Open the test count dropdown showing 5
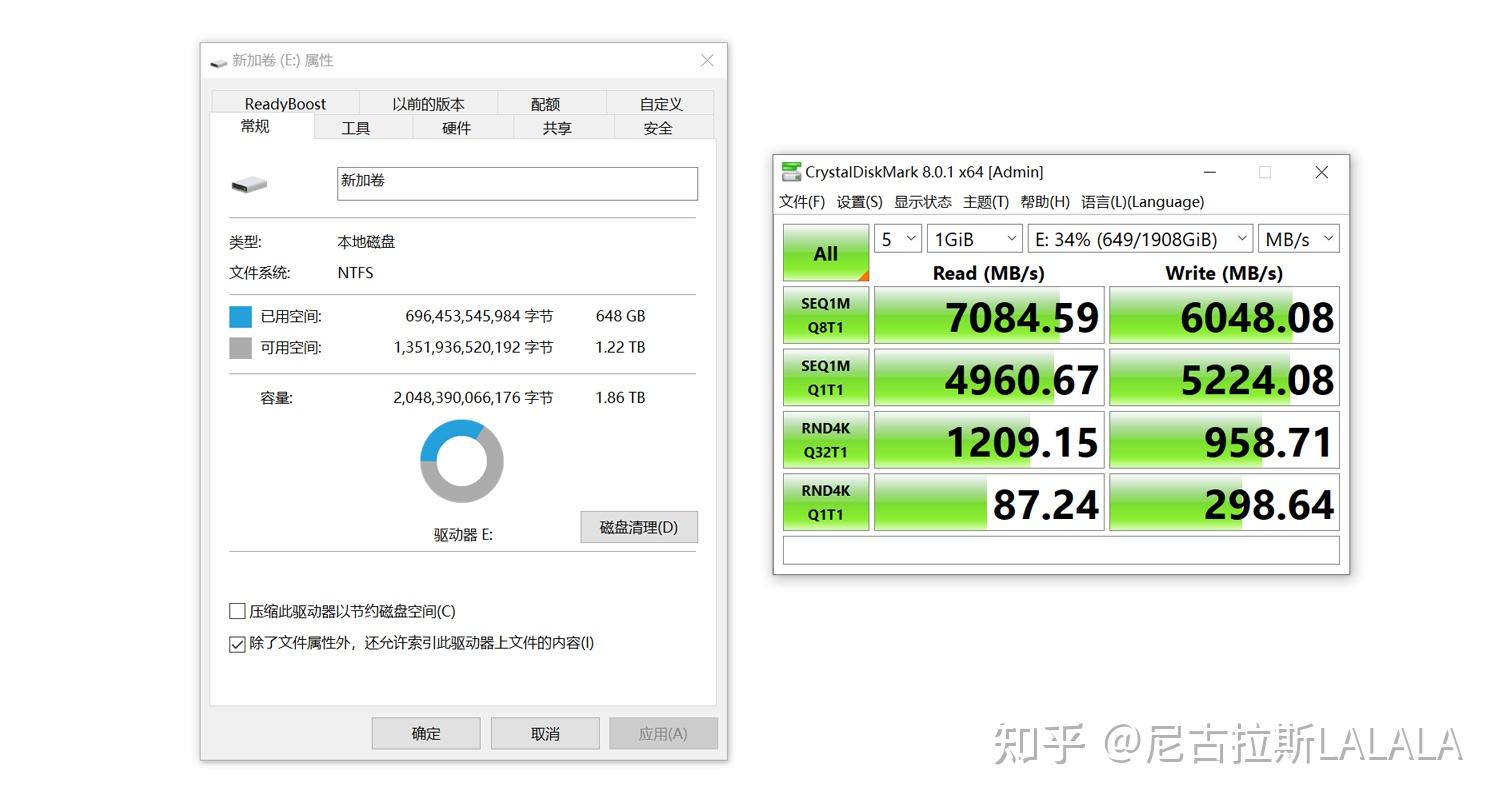Viewport: 1500px width, 805px height. click(897, 238)
